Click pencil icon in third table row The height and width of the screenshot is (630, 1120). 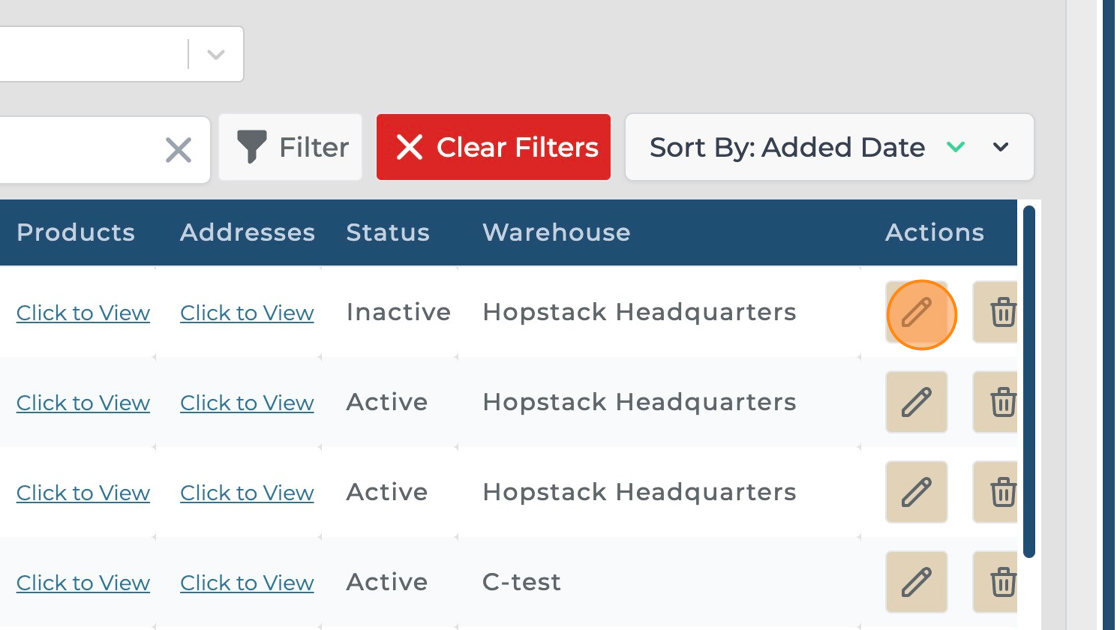point(917,493)
